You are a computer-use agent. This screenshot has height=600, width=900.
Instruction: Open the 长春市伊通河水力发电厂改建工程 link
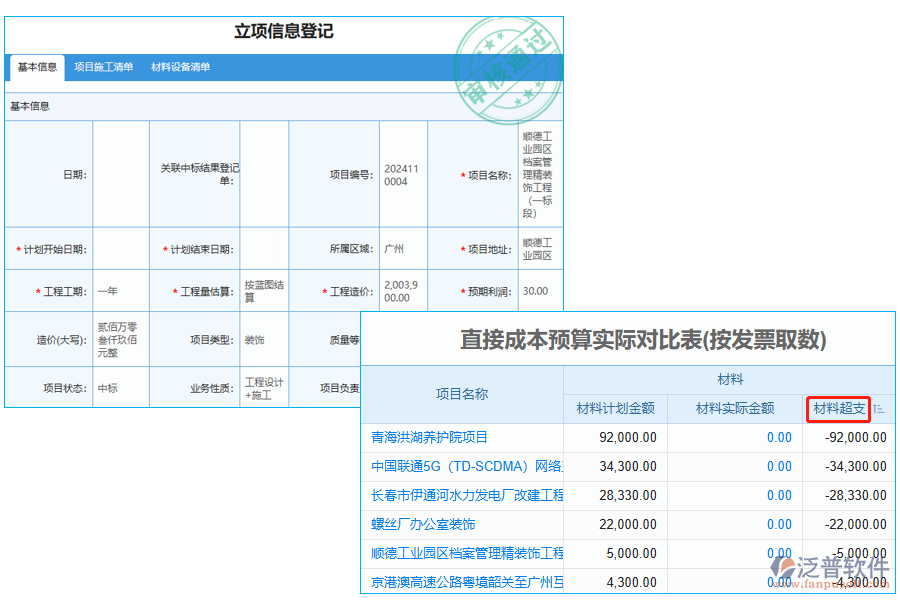465,495
